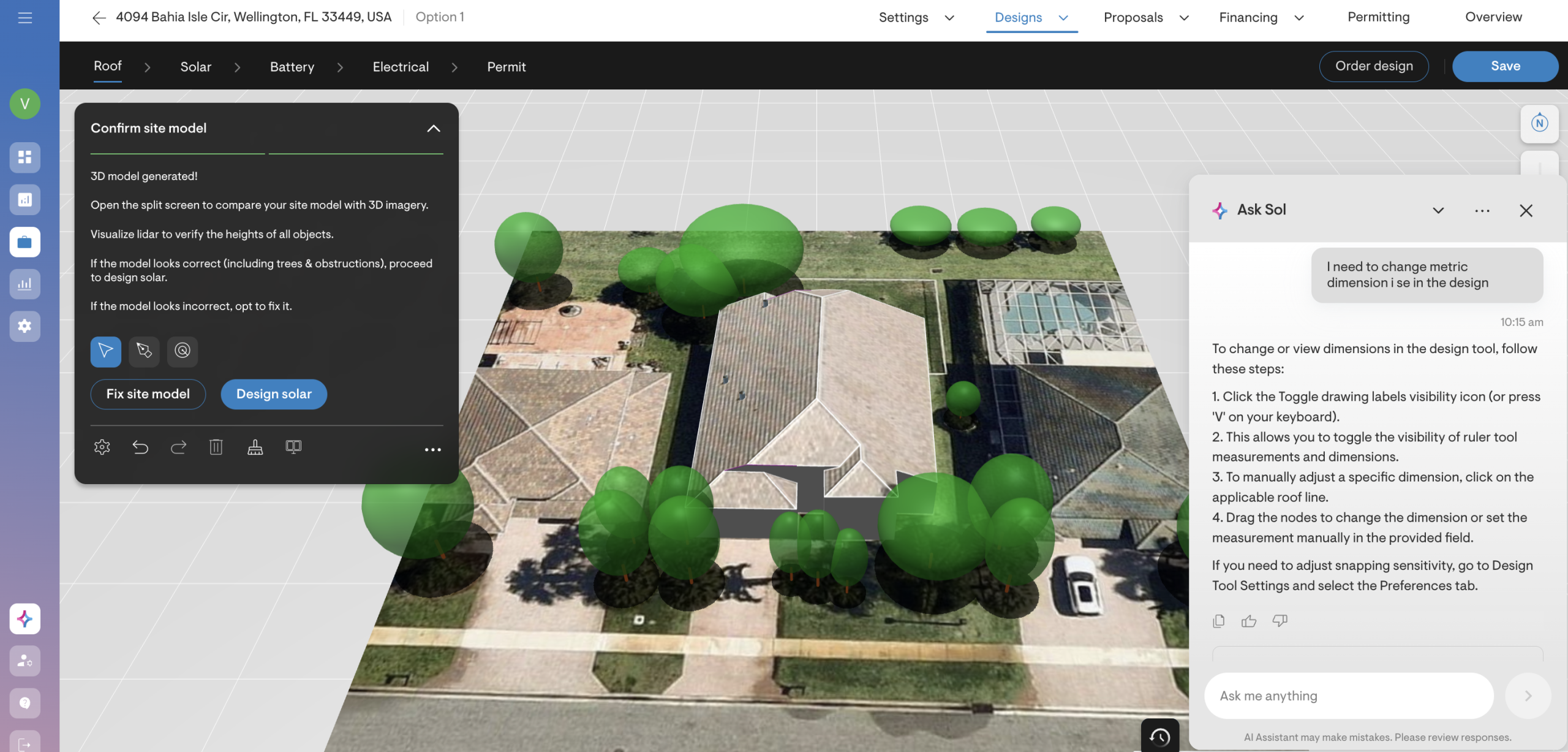The width and height of the screenshot is (1568, 752).
Task: Click the broom cleanup icon
Action: coord(255,447)
